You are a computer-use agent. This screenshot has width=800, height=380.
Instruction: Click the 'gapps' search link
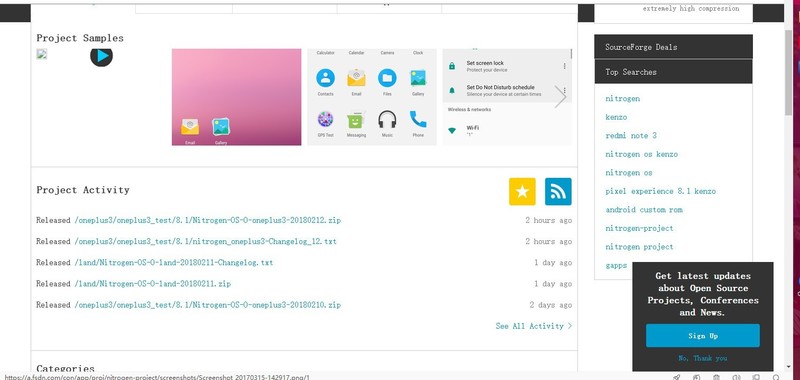[616, 265]
